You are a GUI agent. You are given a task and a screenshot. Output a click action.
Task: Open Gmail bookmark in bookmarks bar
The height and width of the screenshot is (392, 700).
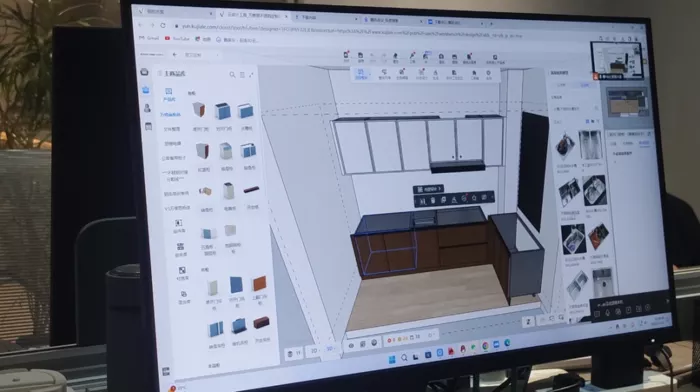tap(149, 38)
